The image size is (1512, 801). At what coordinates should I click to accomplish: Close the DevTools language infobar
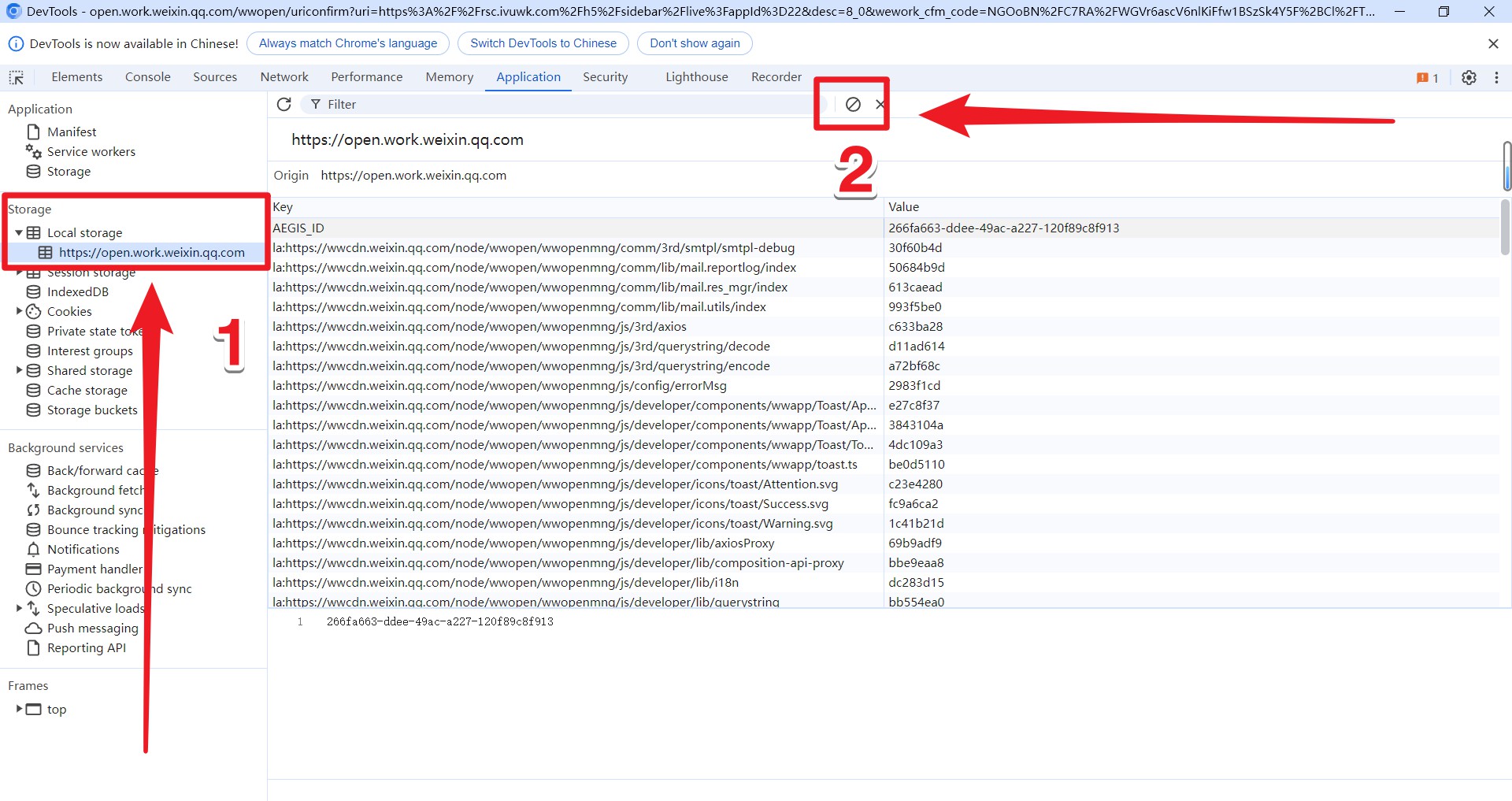pyautogui.click(x=1493, y=43)
